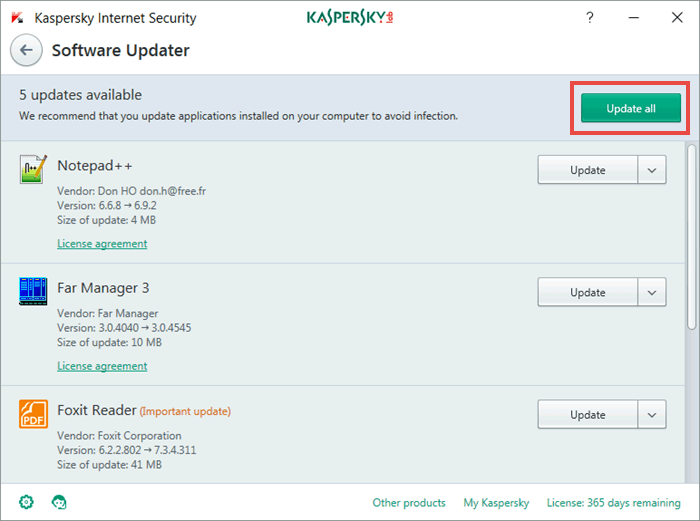
Task: Open the Far Manager License agreement link
Action: click(x=102, y=366)
